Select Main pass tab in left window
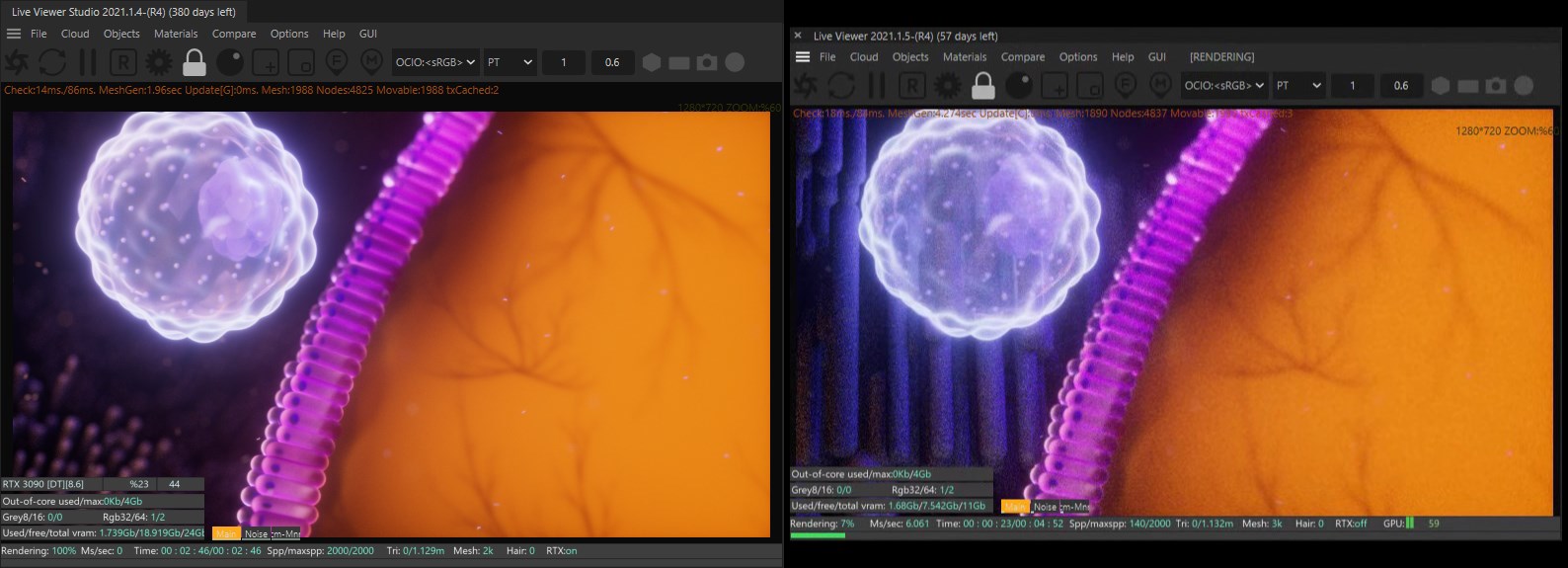The image size is (1568, 568). [226, 533]
